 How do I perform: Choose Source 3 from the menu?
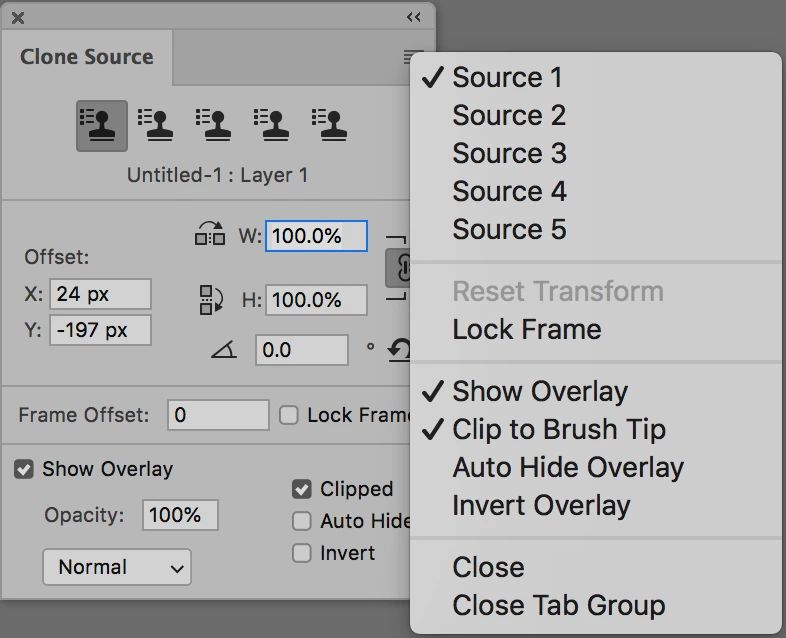[x=509, y=153]
